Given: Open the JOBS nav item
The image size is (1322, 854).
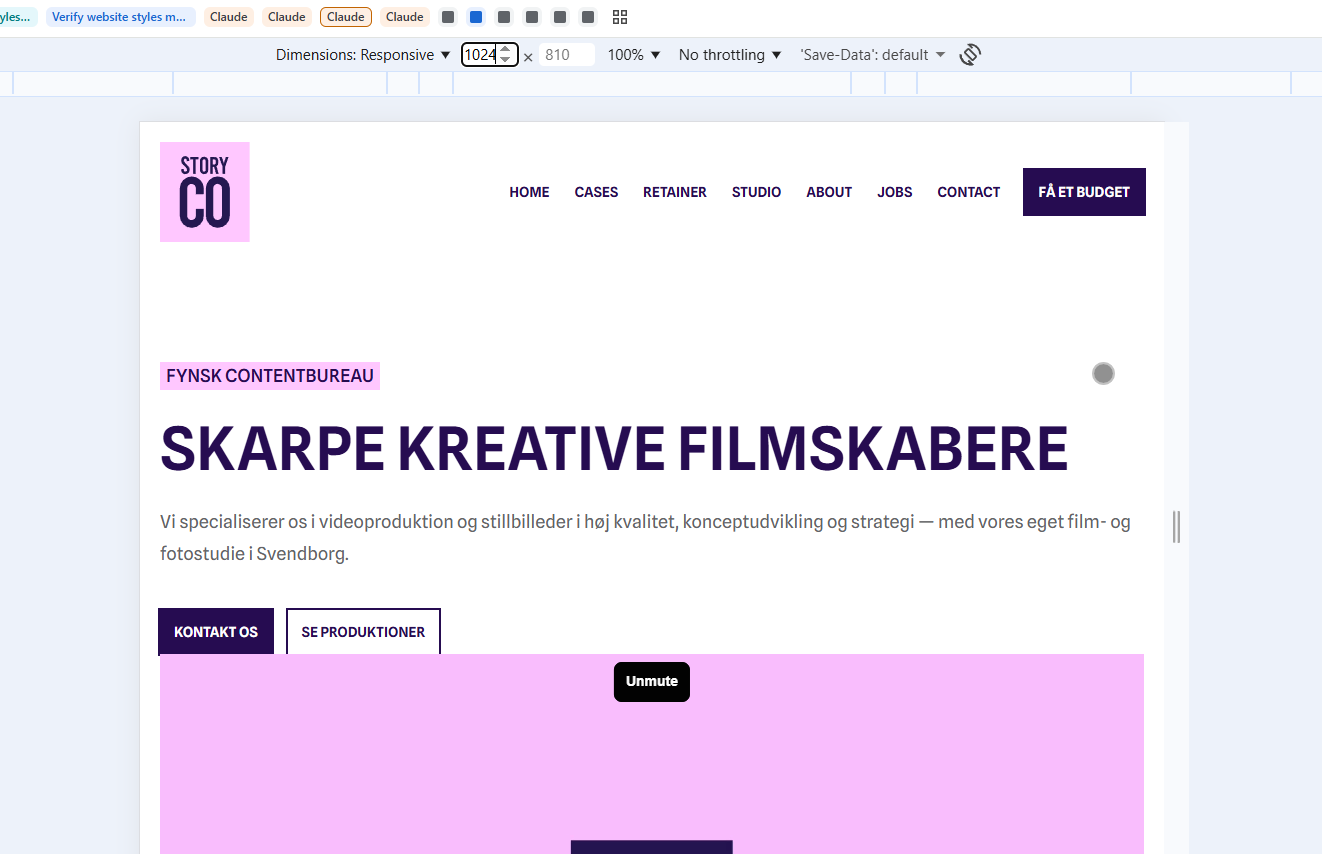Looking at the screenshot, I should (x=895, y=192).
